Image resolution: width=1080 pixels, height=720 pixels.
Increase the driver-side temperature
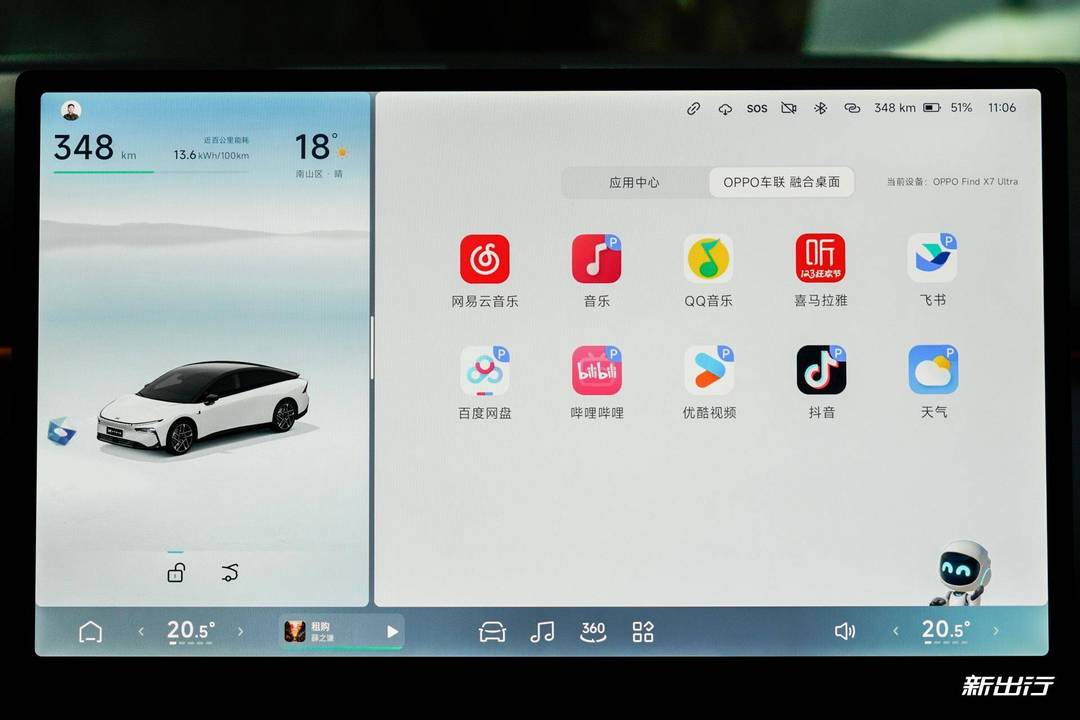pyautogui.click(x=240, y=631)
